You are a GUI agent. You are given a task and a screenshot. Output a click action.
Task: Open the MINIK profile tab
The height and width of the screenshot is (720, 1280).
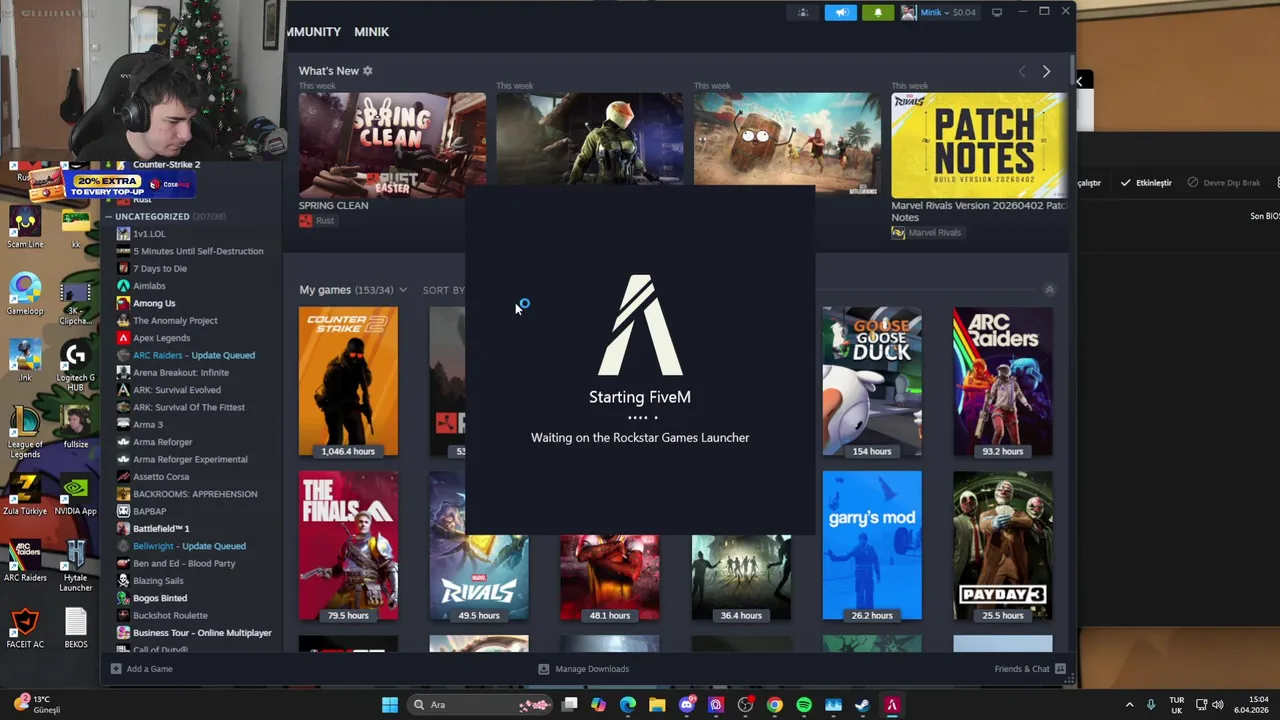pyautogui.click(x=371, y=32)
